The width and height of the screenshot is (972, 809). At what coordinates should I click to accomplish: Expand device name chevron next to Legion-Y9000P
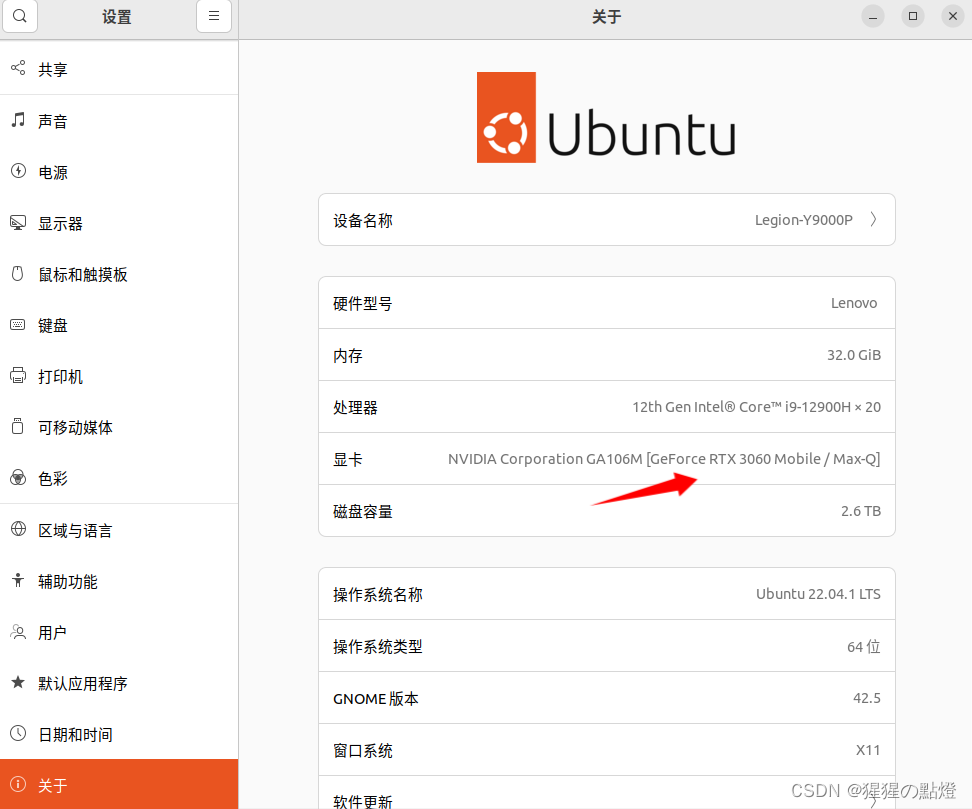pos(873,219)
